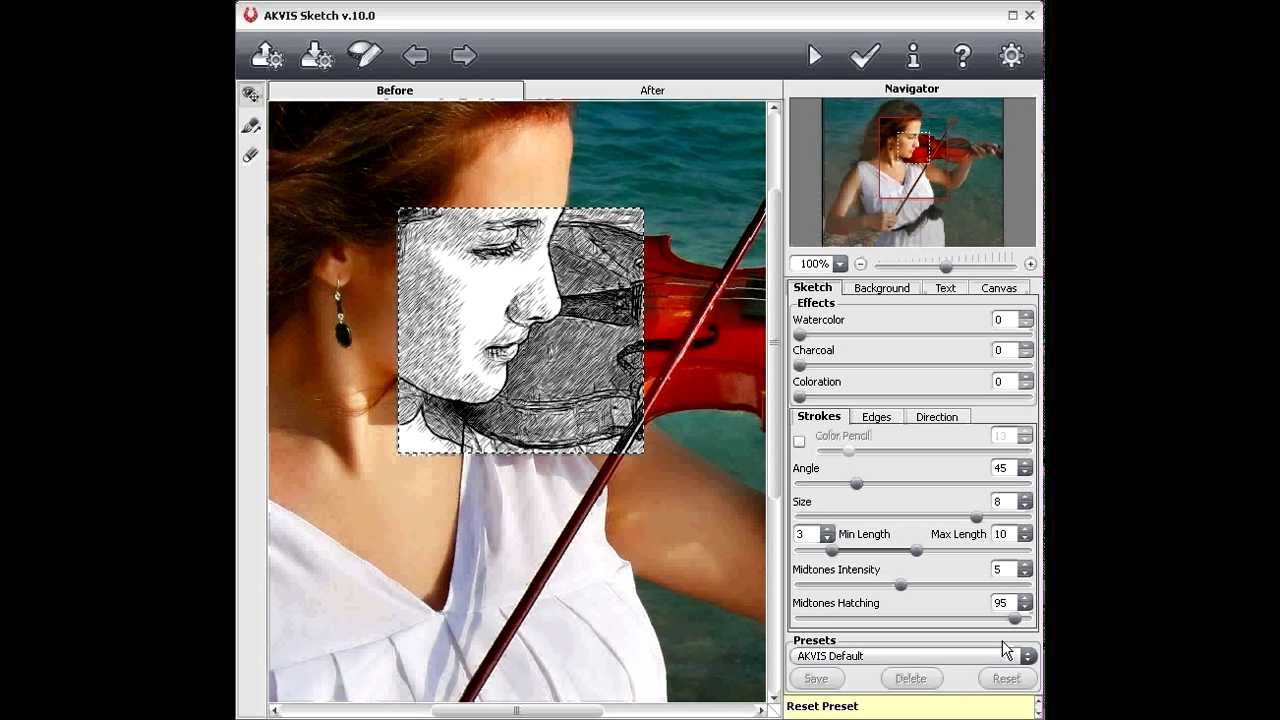Image resolution: width=1280 pixels, height=720 pixels.
Task: Click the Undo left arrow icon
Action: coord(415,55)
